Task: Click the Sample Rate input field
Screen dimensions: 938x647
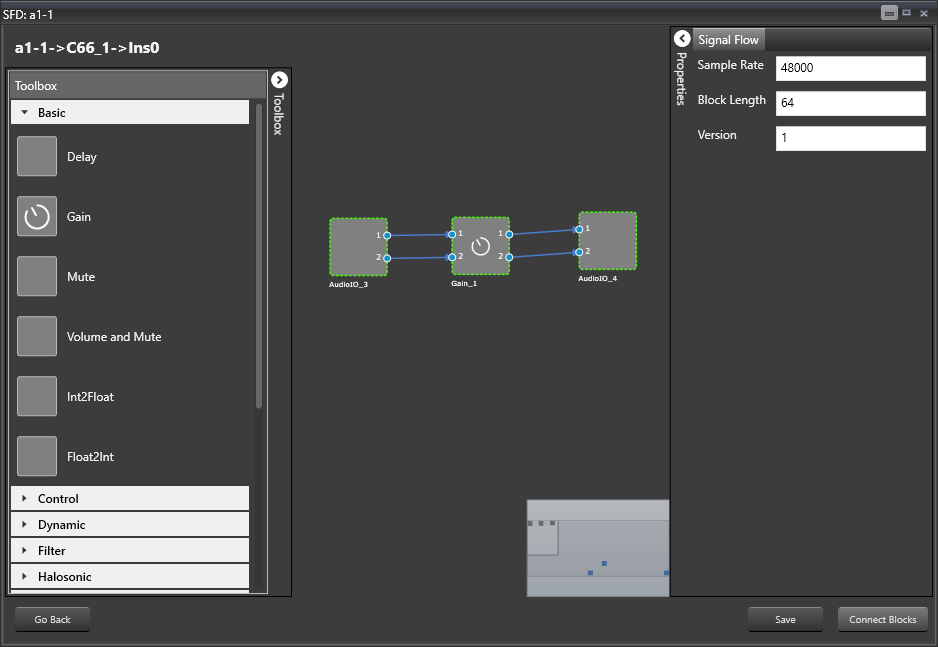Action: click(x=851, y=68)
